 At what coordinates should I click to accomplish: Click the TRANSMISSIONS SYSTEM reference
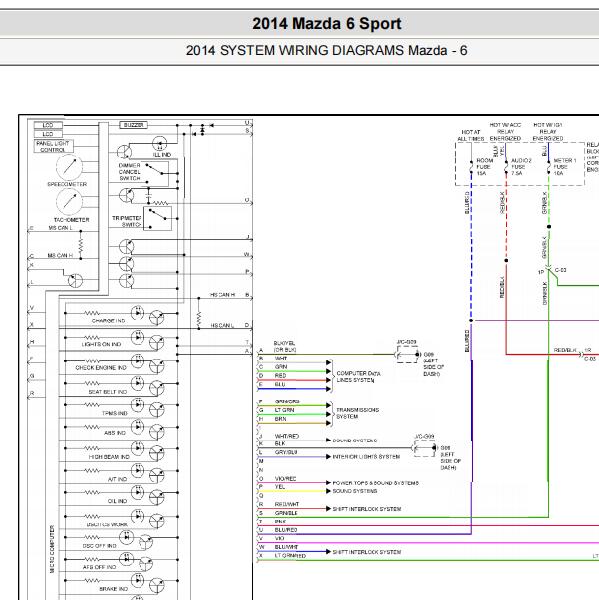[357, 413]
